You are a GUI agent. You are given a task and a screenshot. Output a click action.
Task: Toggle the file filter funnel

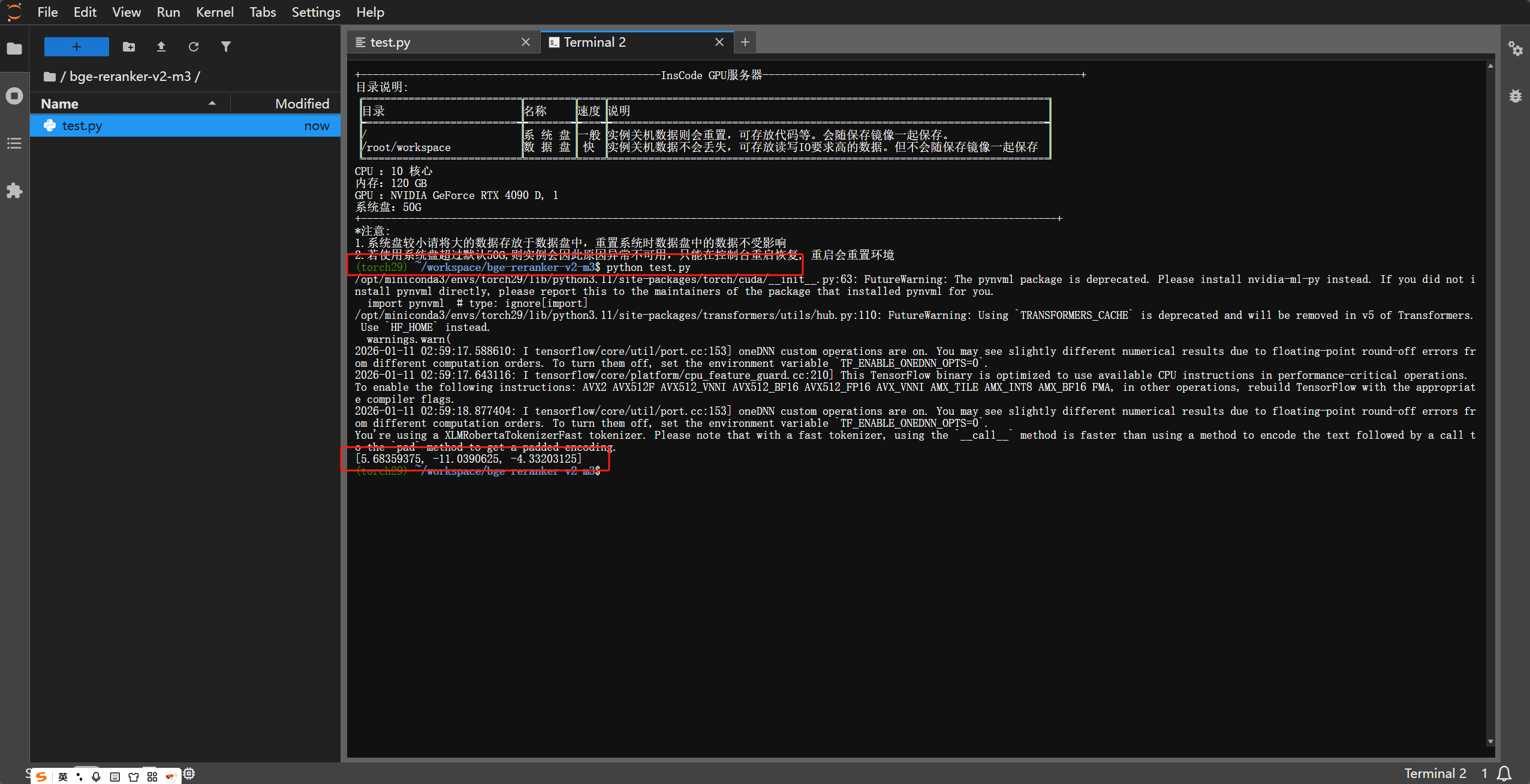point(225,47)
